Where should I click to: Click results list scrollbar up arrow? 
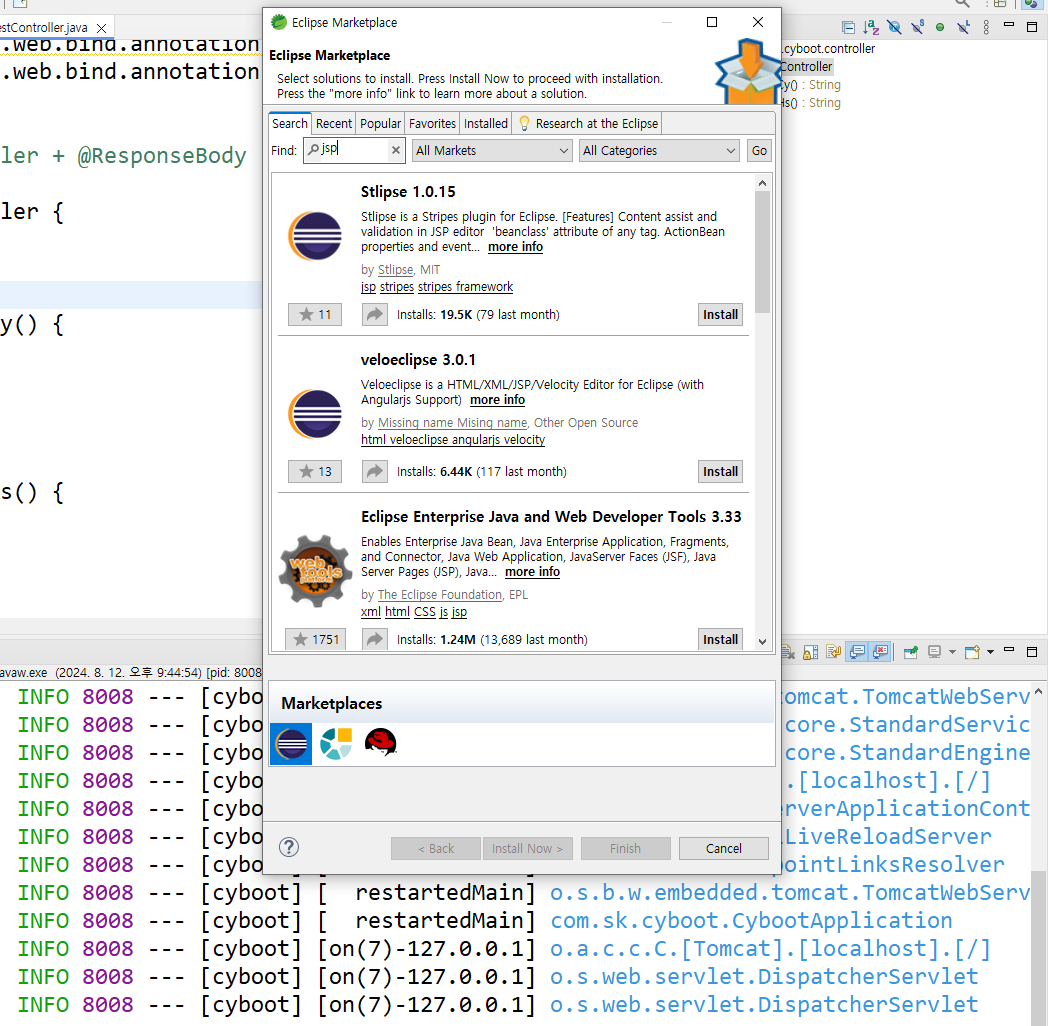[762, 183]
